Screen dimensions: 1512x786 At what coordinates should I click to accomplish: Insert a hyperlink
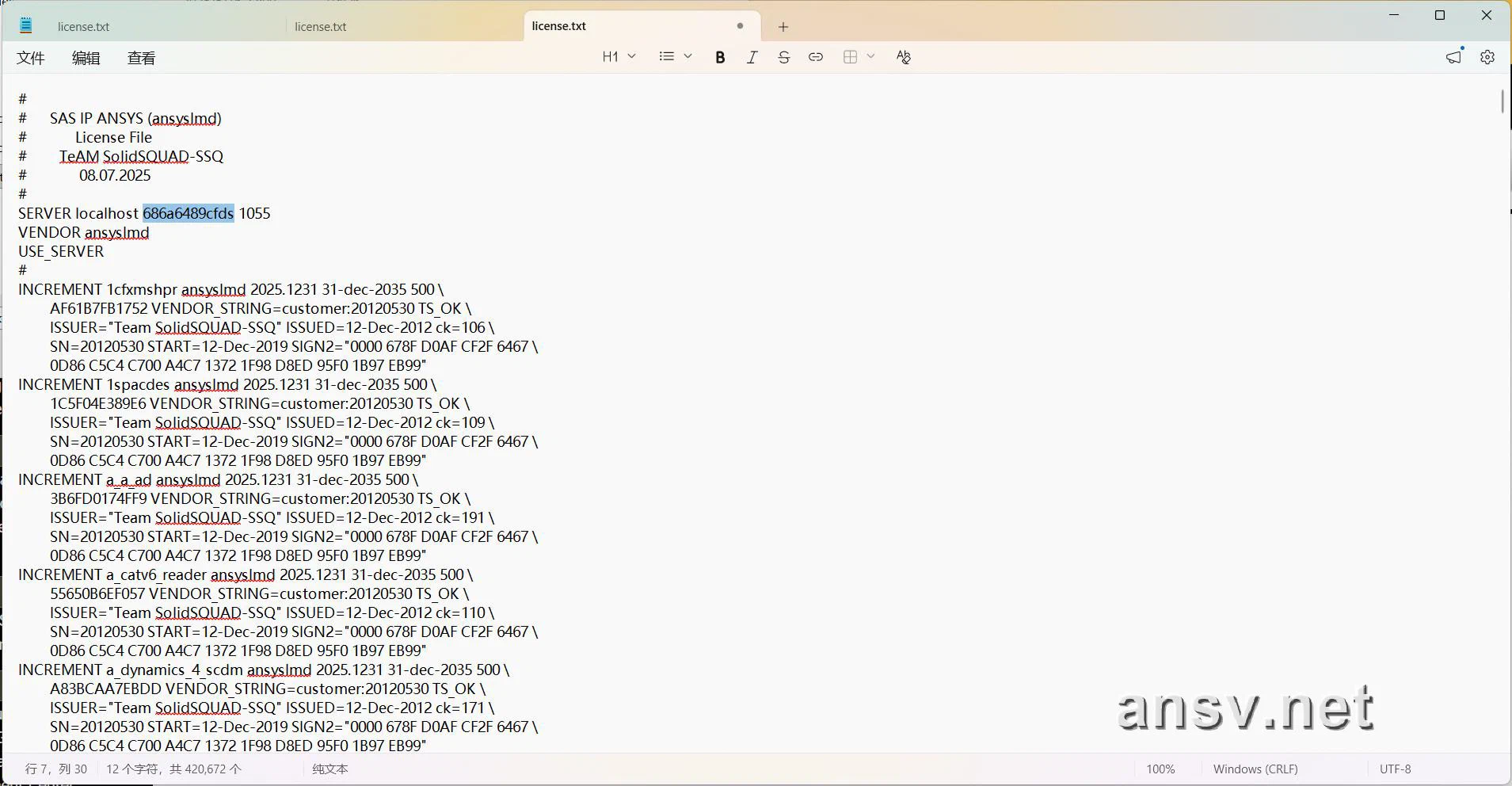(815, 57)
